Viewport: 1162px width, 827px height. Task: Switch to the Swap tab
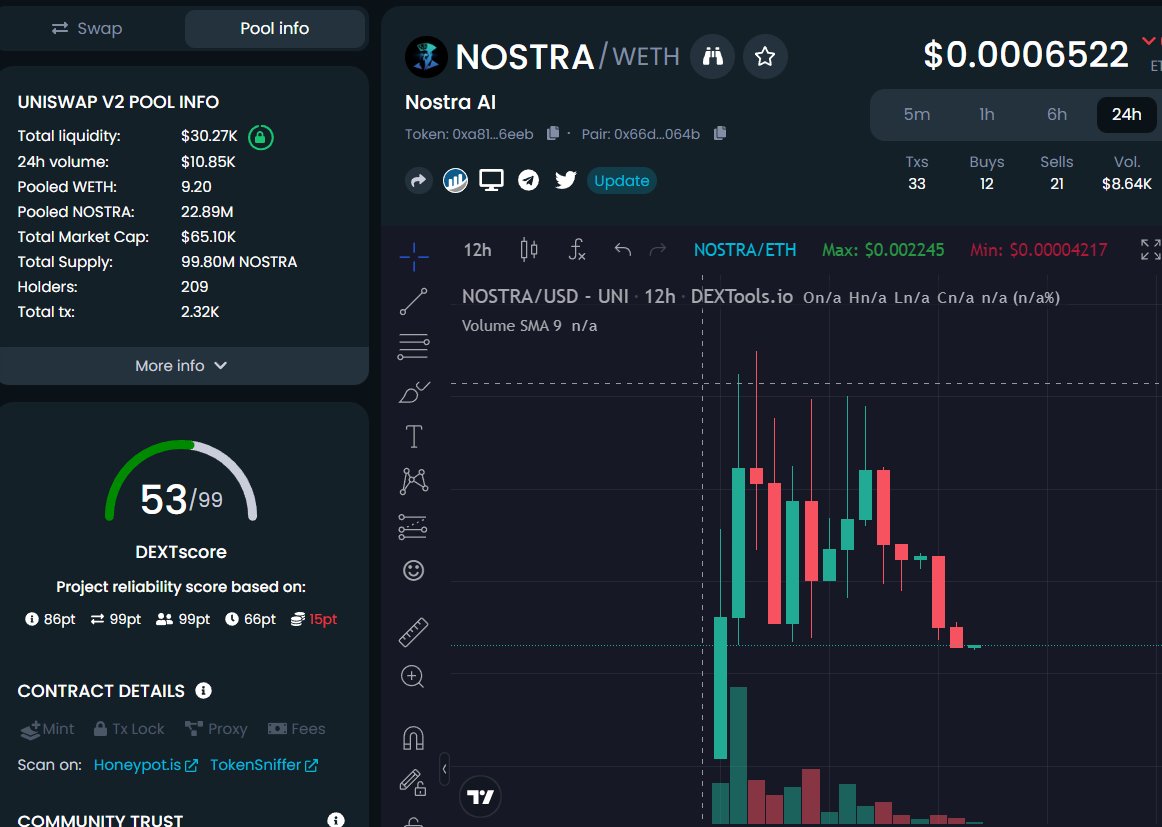[87, 28]
